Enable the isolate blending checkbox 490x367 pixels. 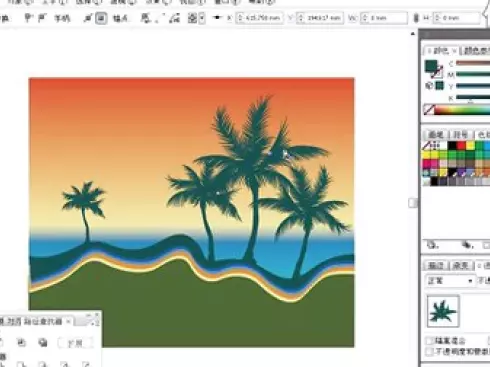point(429,341)
